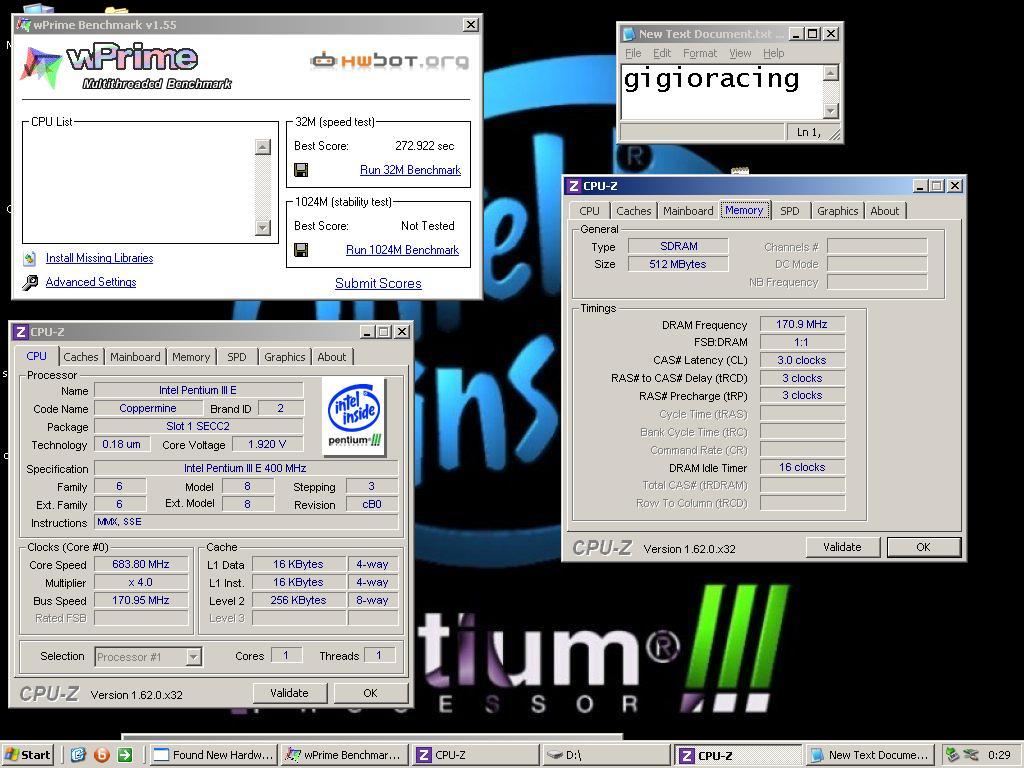This screenshot has width=1024, height=768.
Task: Open Notepad Edit menu
Action: pos(662,54)
